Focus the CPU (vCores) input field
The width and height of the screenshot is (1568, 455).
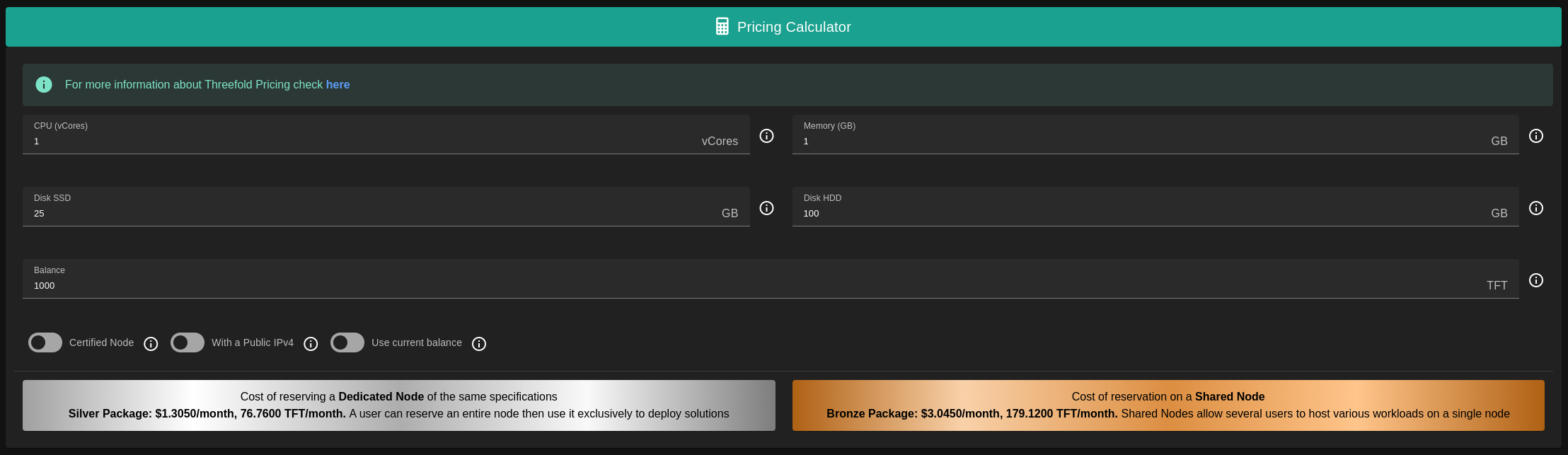coord(354,142)
